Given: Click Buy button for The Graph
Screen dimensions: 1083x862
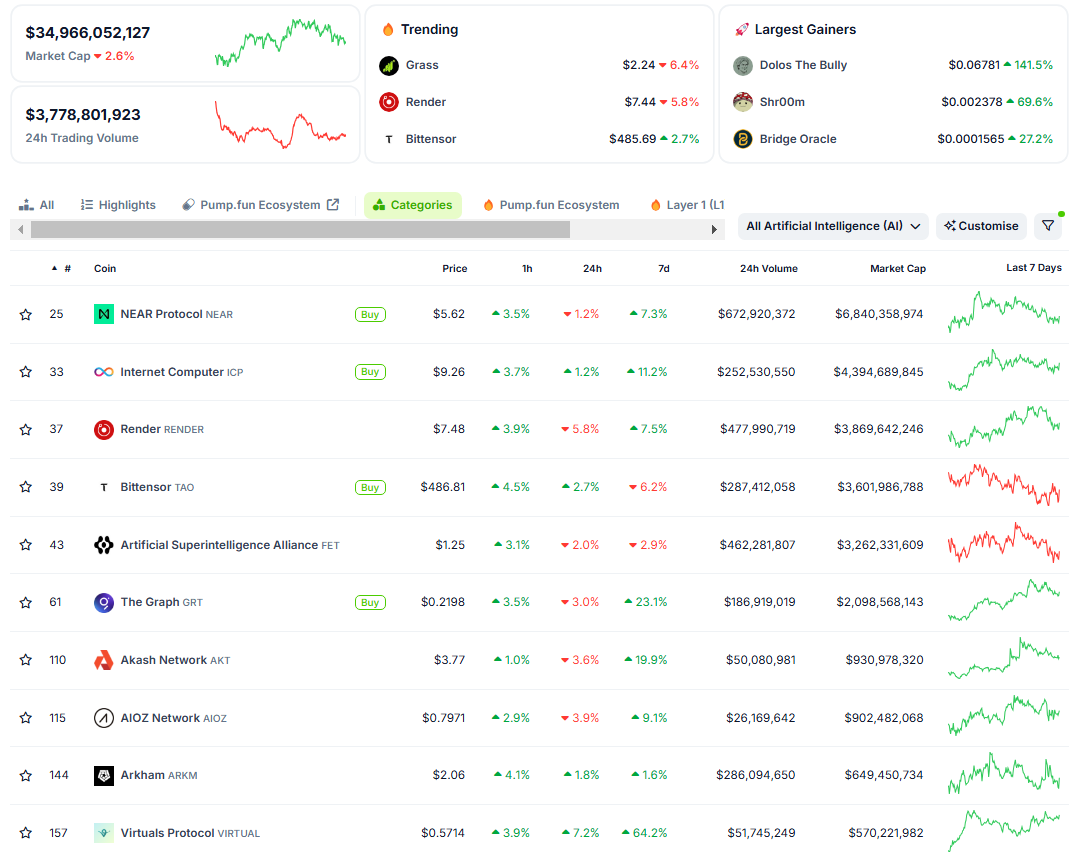Looking at the screenshot, I should coord(370,603).
